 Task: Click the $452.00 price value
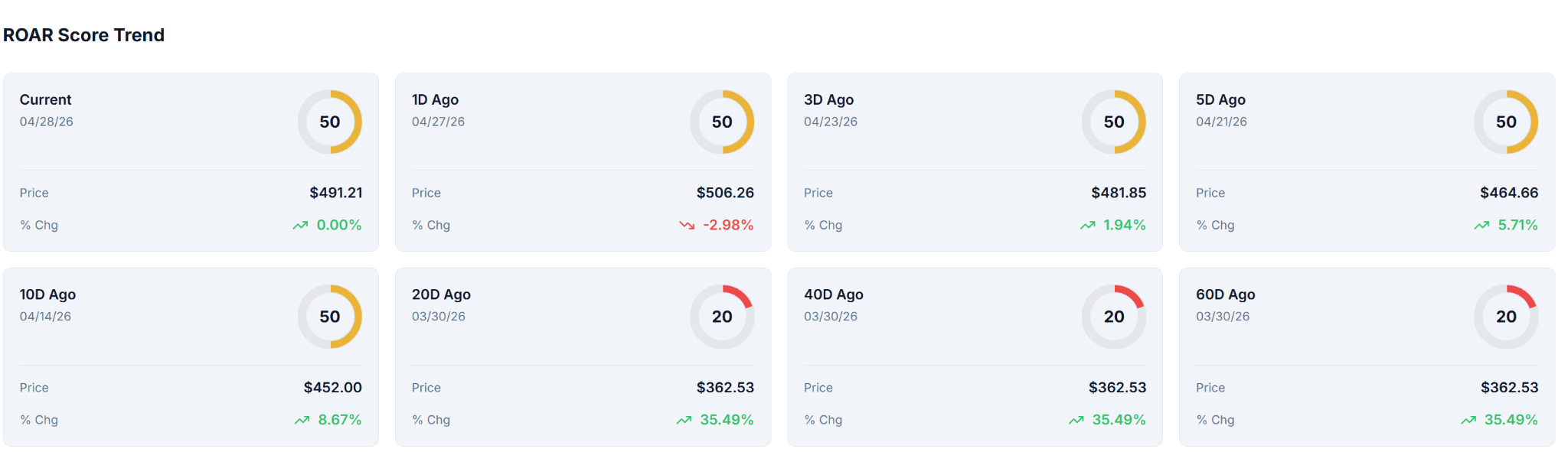pyautogui.click(x=333, y=388)
